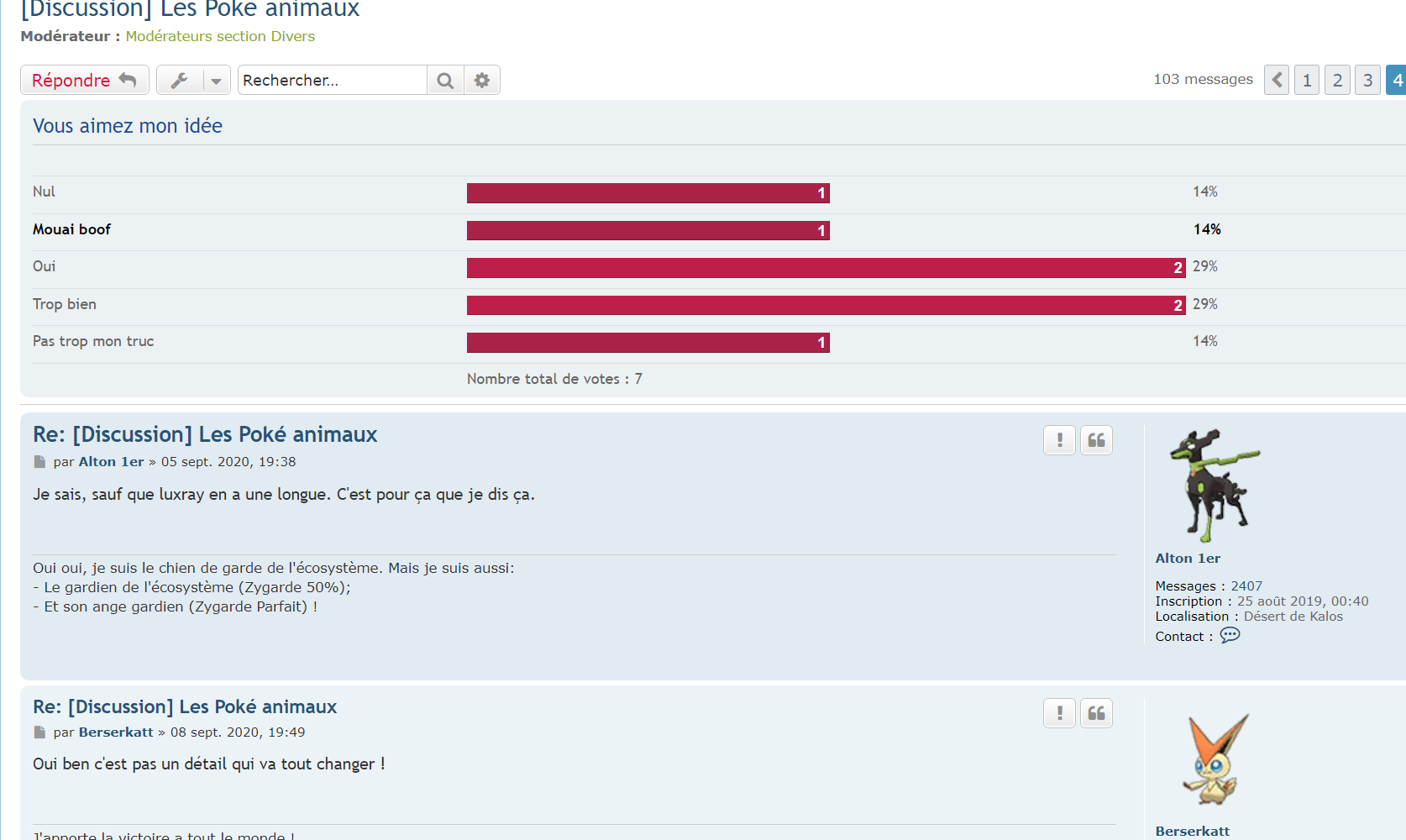
Task: Report Berserkatt's post
Action: tap(1060, 713)
